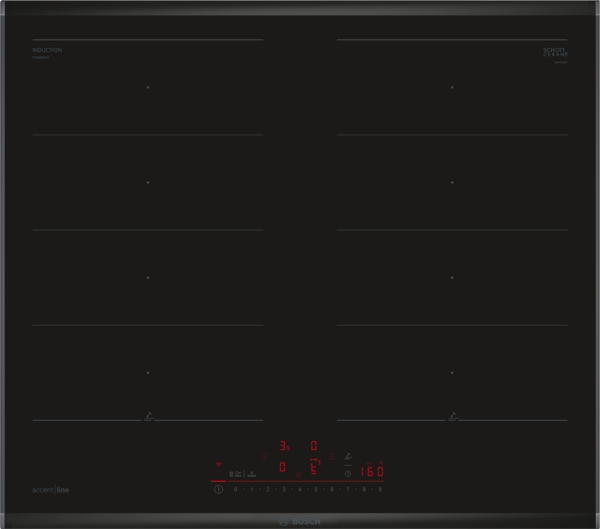Click the Induction label top left
The image size is (600, 529).
point(47,49)
